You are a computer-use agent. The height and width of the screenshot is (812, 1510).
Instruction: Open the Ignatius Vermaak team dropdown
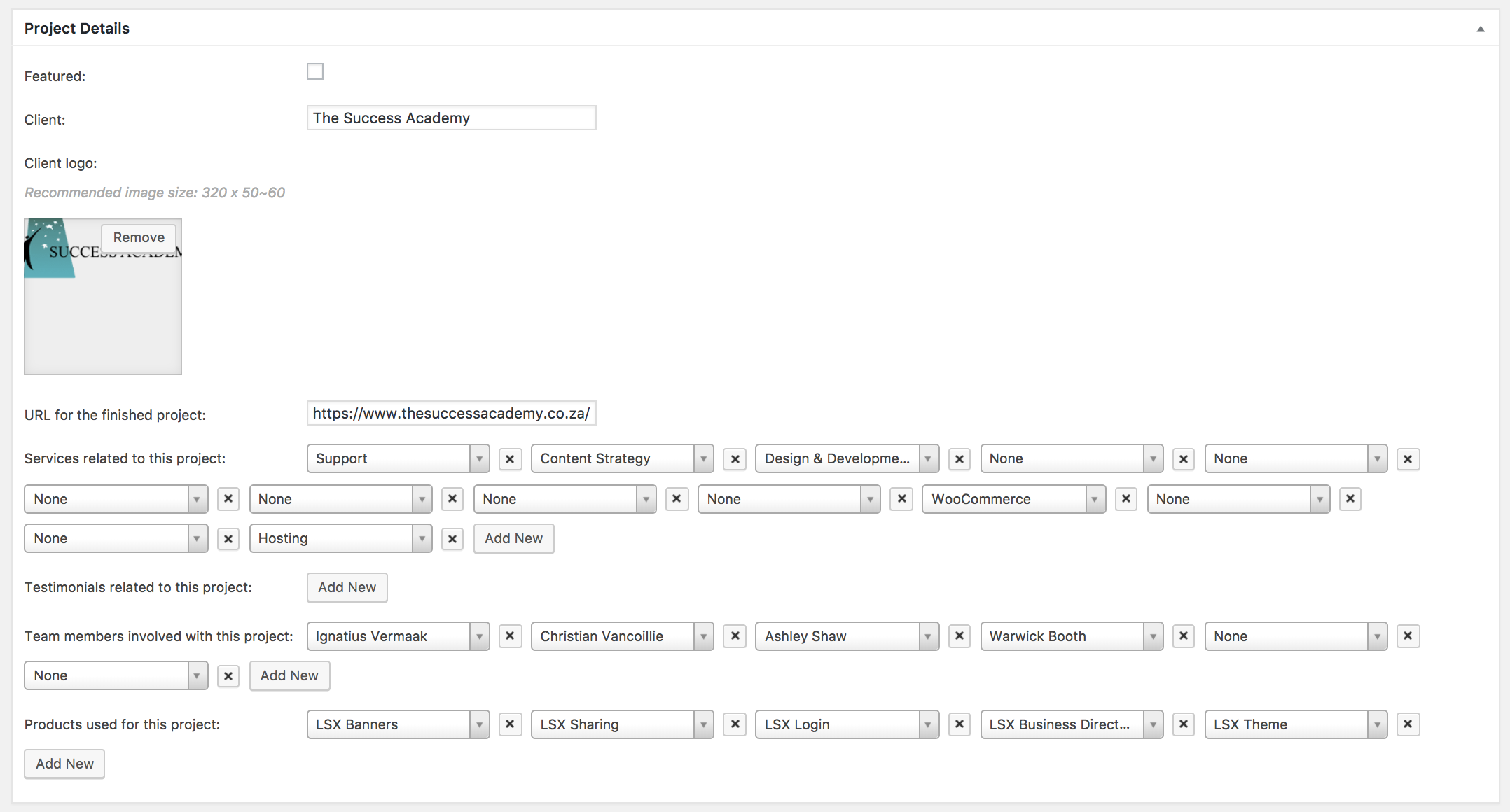click(398, 636)
